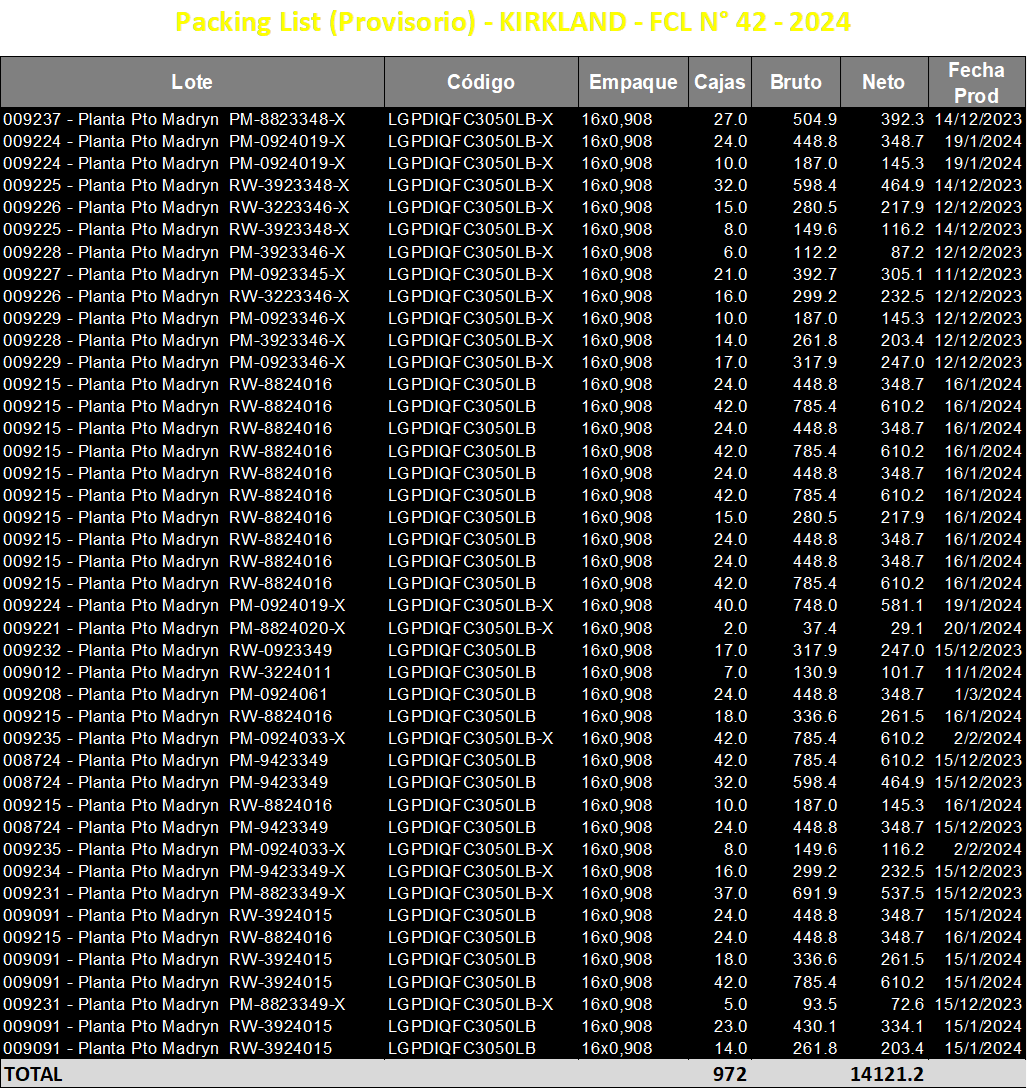Screen dimensions: 1027x1089
Task: Click the Bruto column header
Action: point(796,82)
